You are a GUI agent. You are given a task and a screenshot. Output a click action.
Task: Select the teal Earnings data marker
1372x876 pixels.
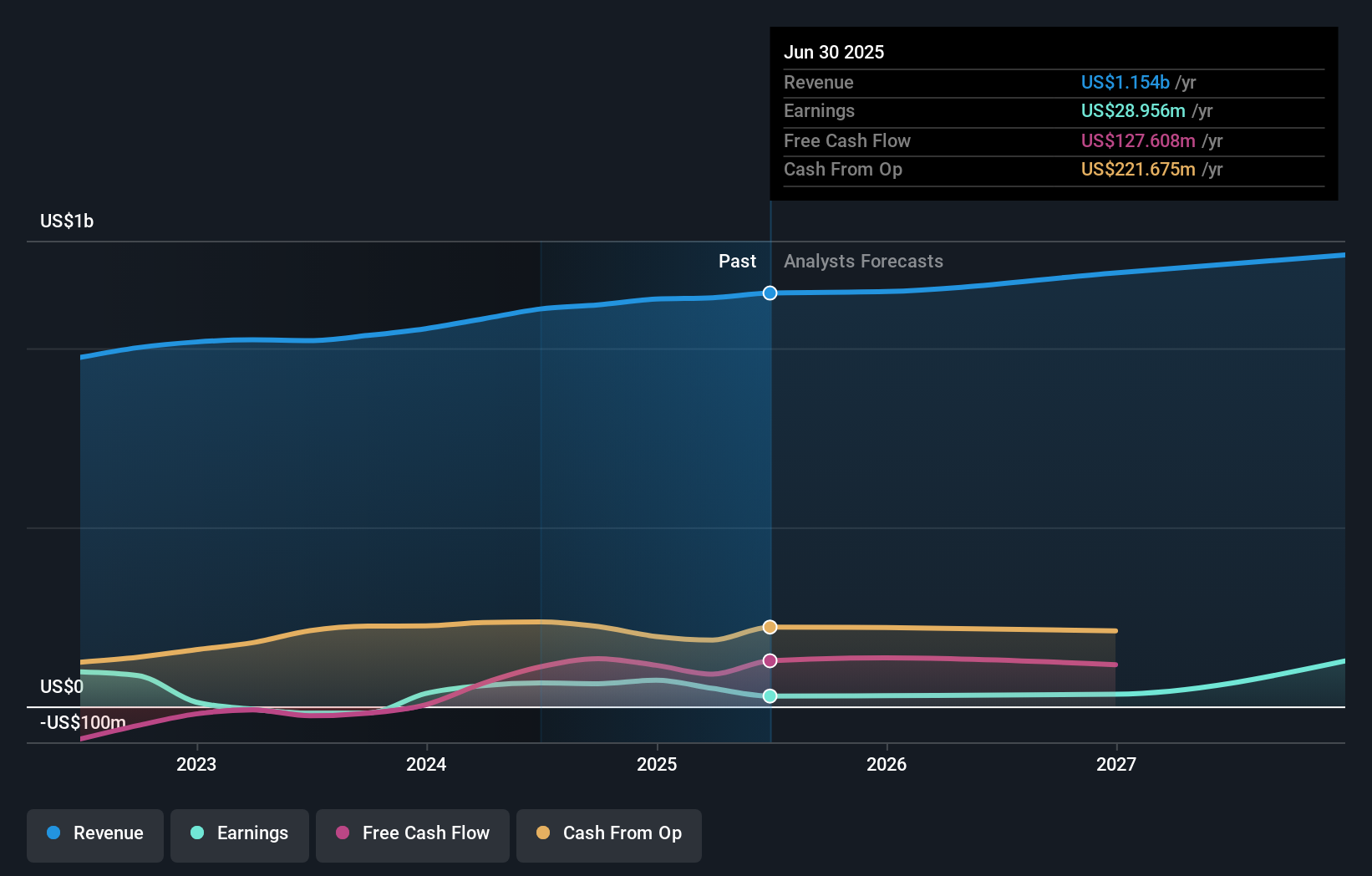coord(770,695)
